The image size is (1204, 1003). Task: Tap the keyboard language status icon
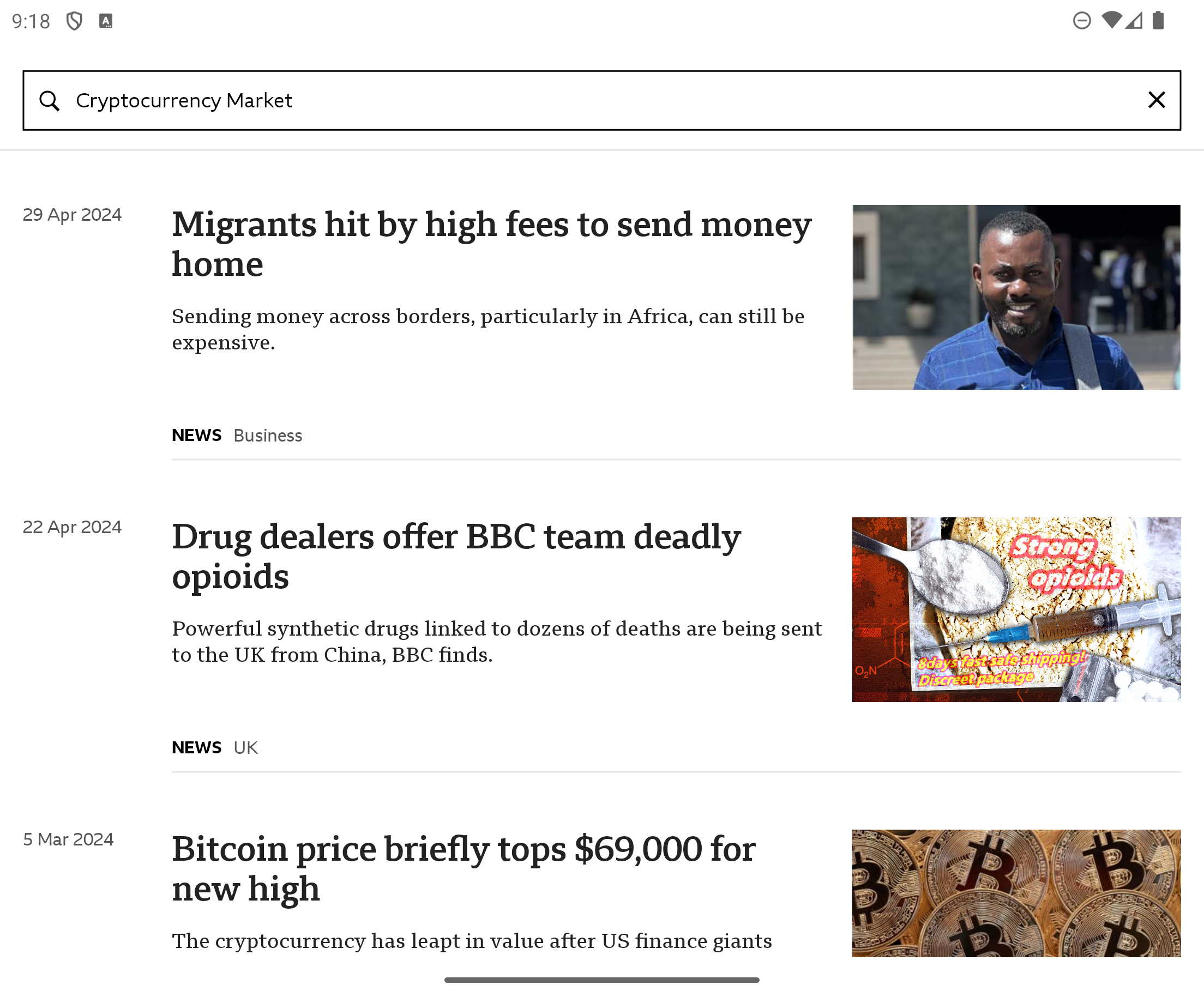(105, 21)
